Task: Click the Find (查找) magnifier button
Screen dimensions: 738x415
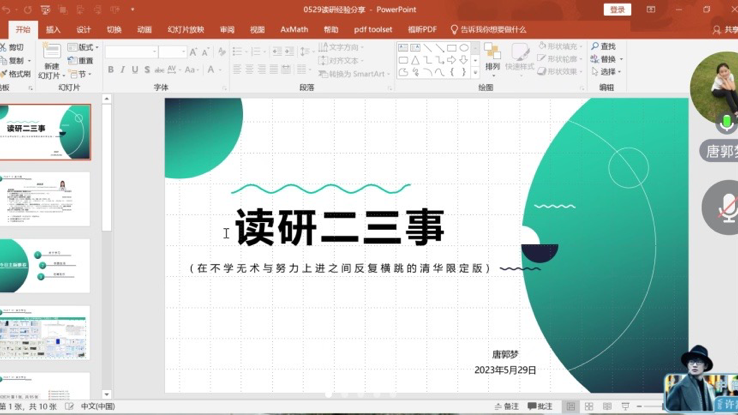Action: [603, 46]
